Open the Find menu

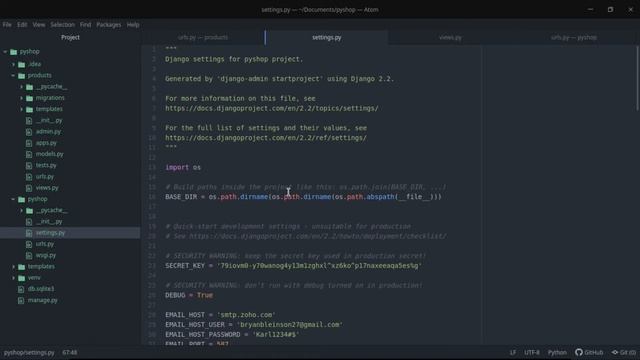point(85,25)
